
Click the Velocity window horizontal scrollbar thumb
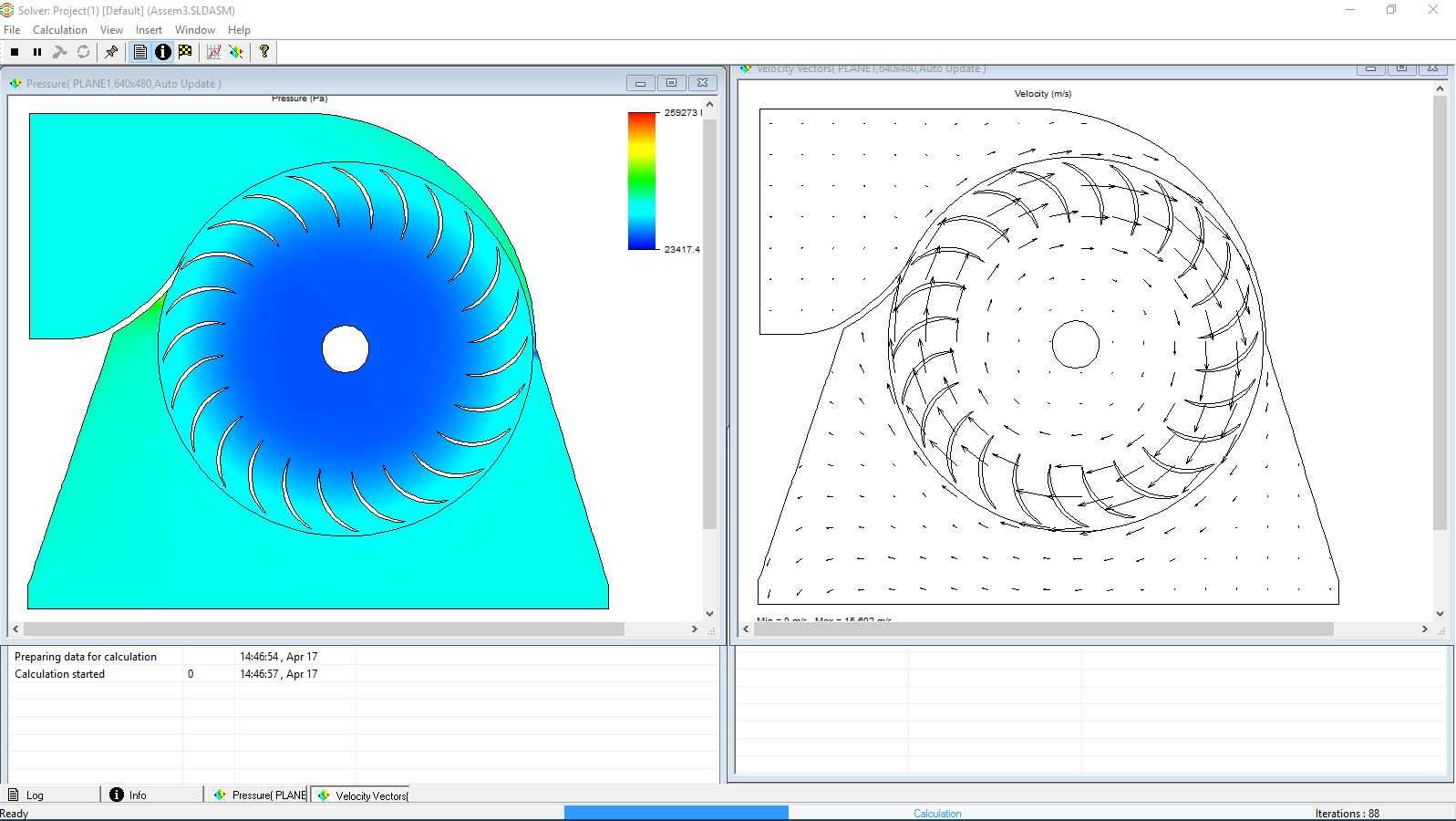coord(1044,629)
